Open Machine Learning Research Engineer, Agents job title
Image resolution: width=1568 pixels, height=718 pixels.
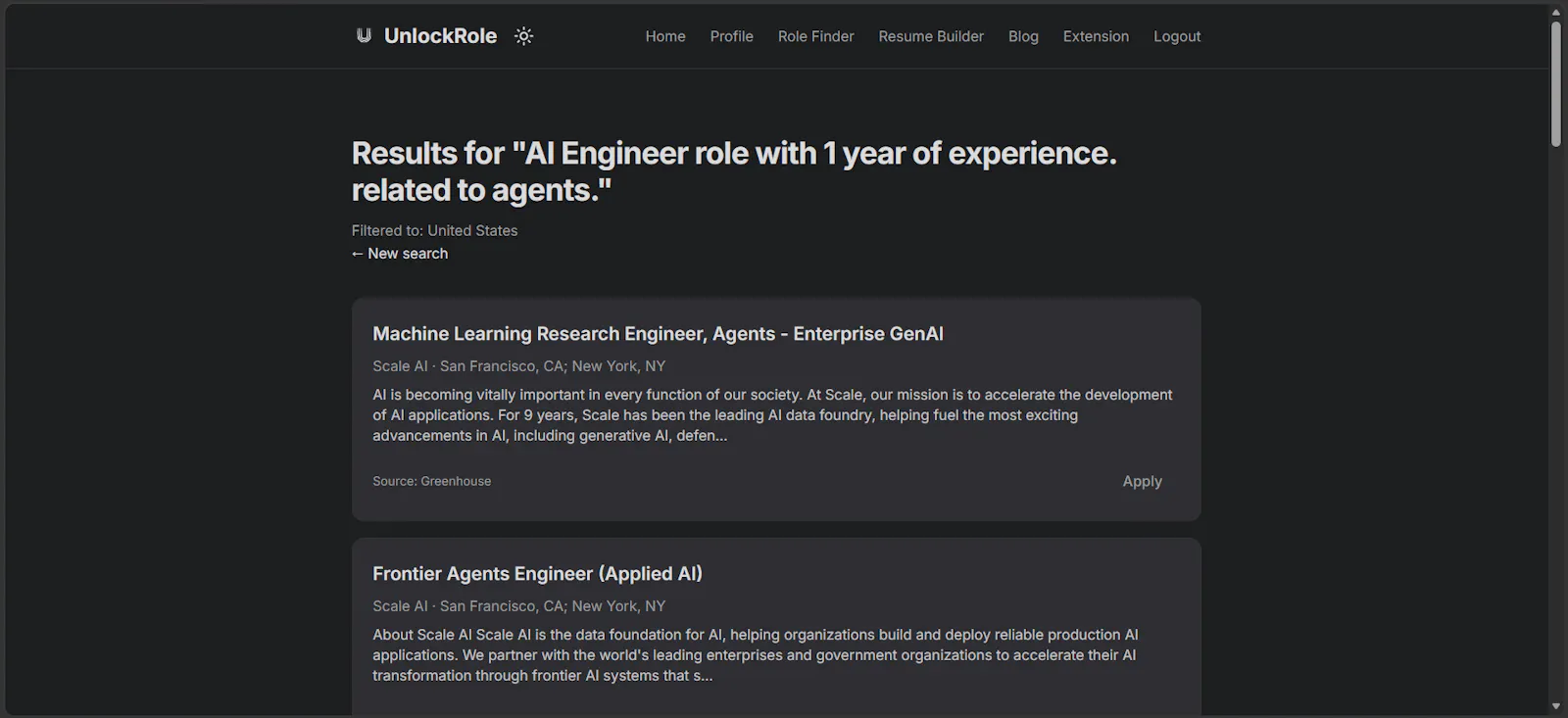[658, 334]
